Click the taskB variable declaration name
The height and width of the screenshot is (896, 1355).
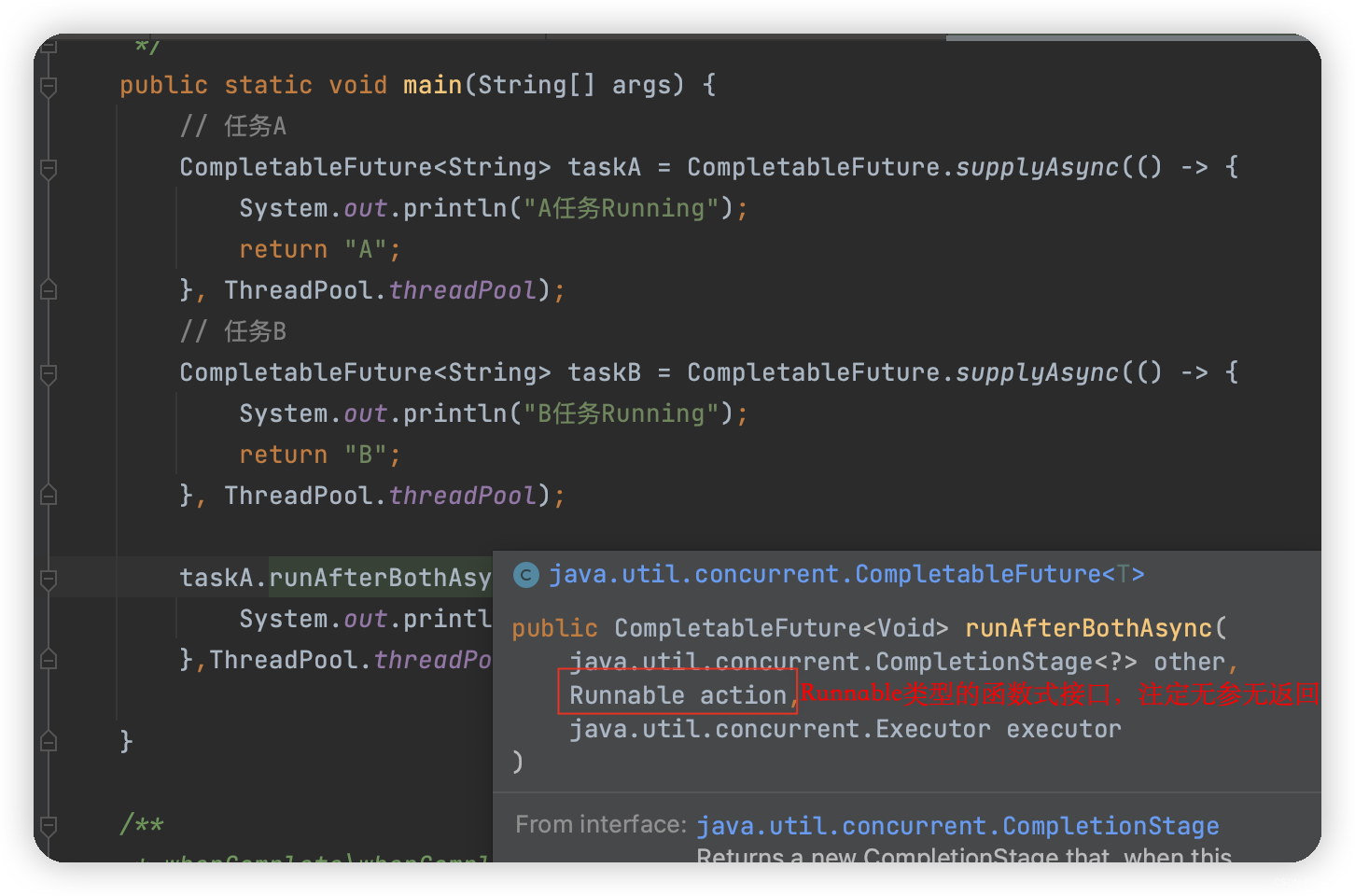click(605, 372)
